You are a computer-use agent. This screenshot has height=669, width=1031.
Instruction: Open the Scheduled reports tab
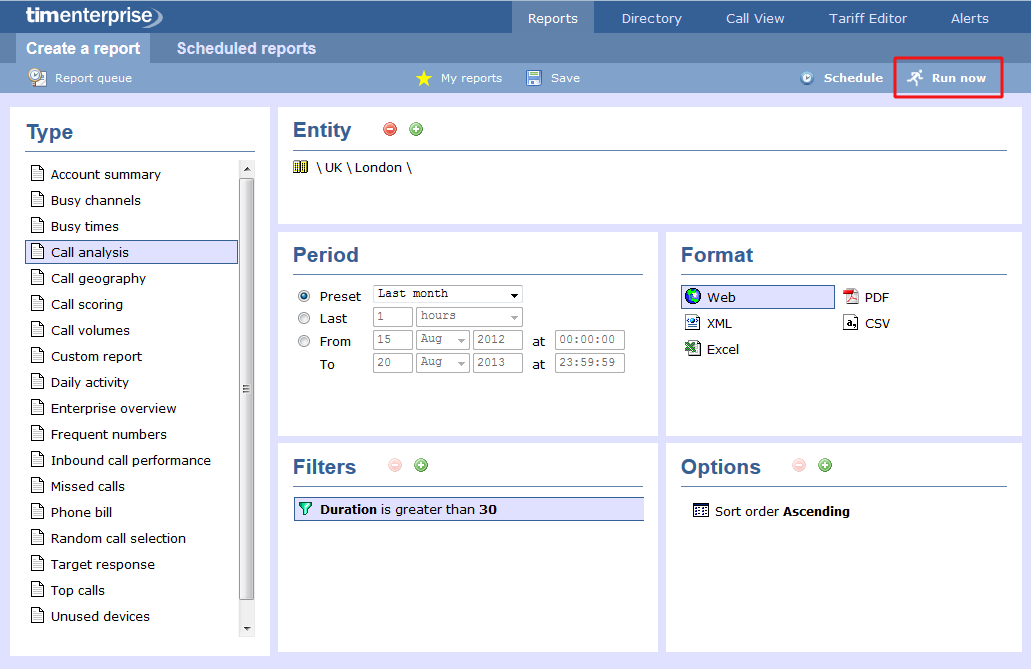pos(246,48)
